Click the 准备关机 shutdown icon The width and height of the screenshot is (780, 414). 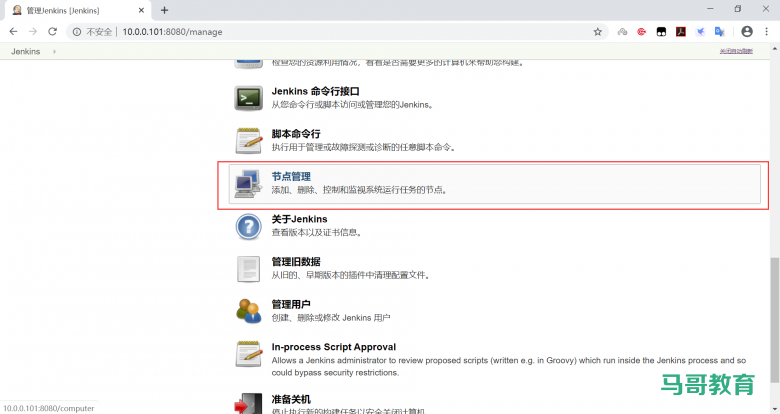[x=248, y=403]
